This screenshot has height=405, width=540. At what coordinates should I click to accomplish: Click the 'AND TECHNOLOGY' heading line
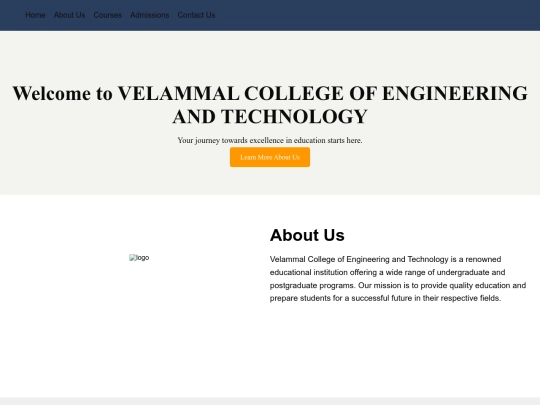tap(270, 116)
